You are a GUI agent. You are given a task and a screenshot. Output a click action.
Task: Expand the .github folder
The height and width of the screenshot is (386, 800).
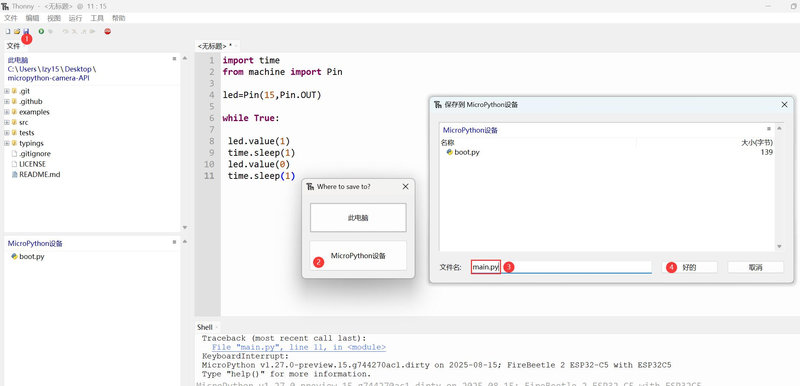pyautogui.click(x=7, y=101)
